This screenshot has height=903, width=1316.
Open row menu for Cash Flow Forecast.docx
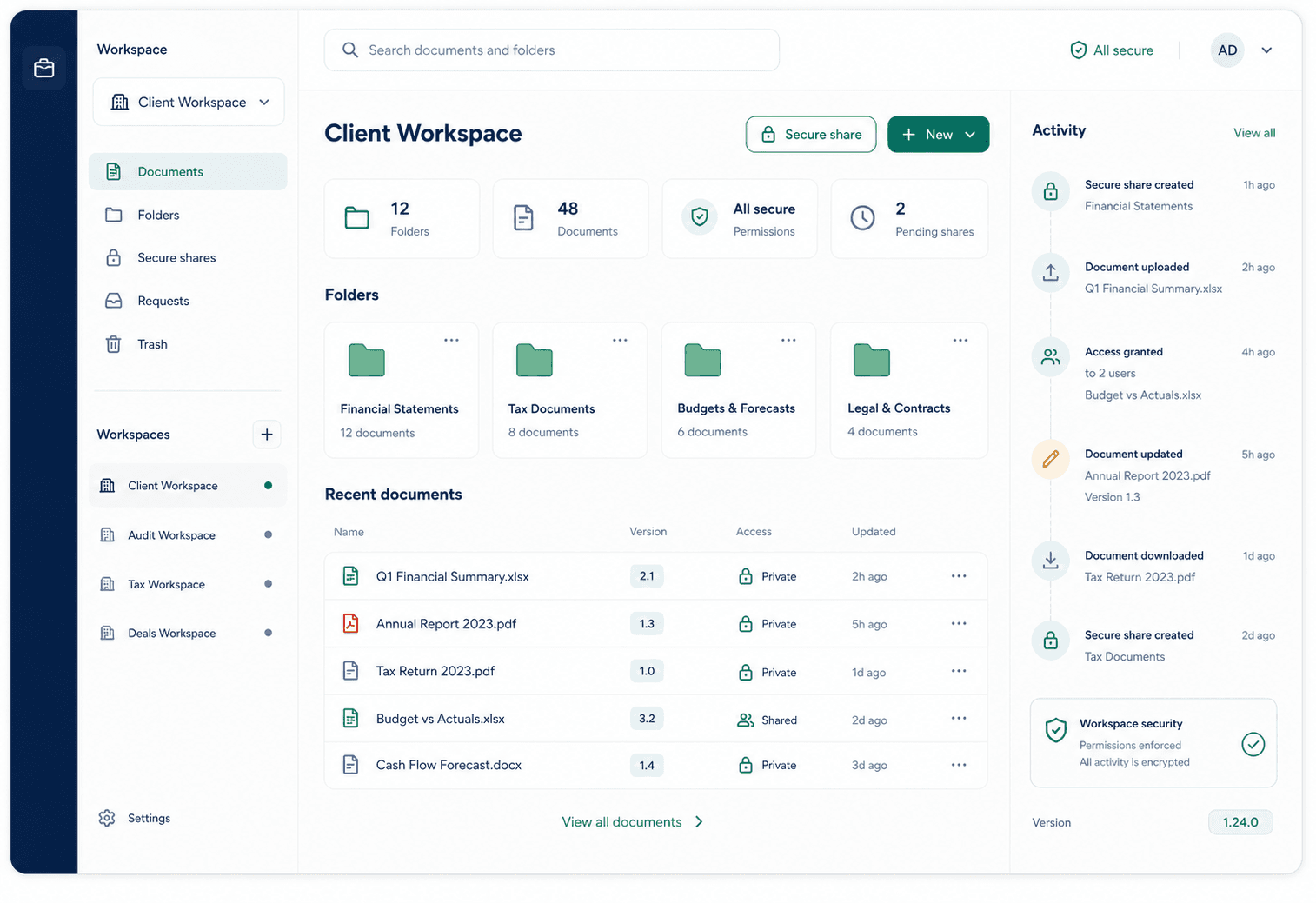coord(959,765)
